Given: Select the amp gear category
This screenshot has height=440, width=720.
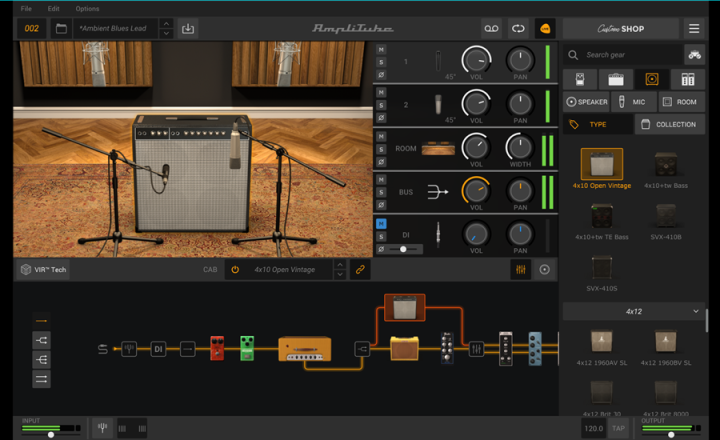Looking at the screenshot, I should click(x=616, y=79).
